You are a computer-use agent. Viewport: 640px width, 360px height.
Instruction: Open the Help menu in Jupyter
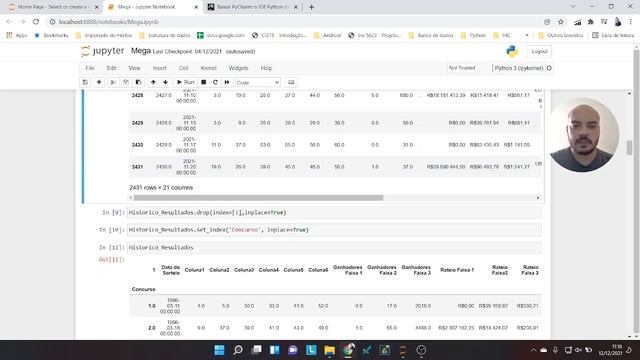tap(266, 68)
